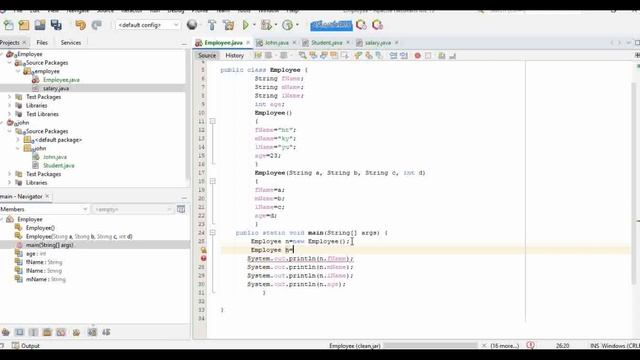Image resolution: width=640 pixels, height=360 pixels.
Task: Click the Open Project toolbar icon
Action: (x=40, y=25)
